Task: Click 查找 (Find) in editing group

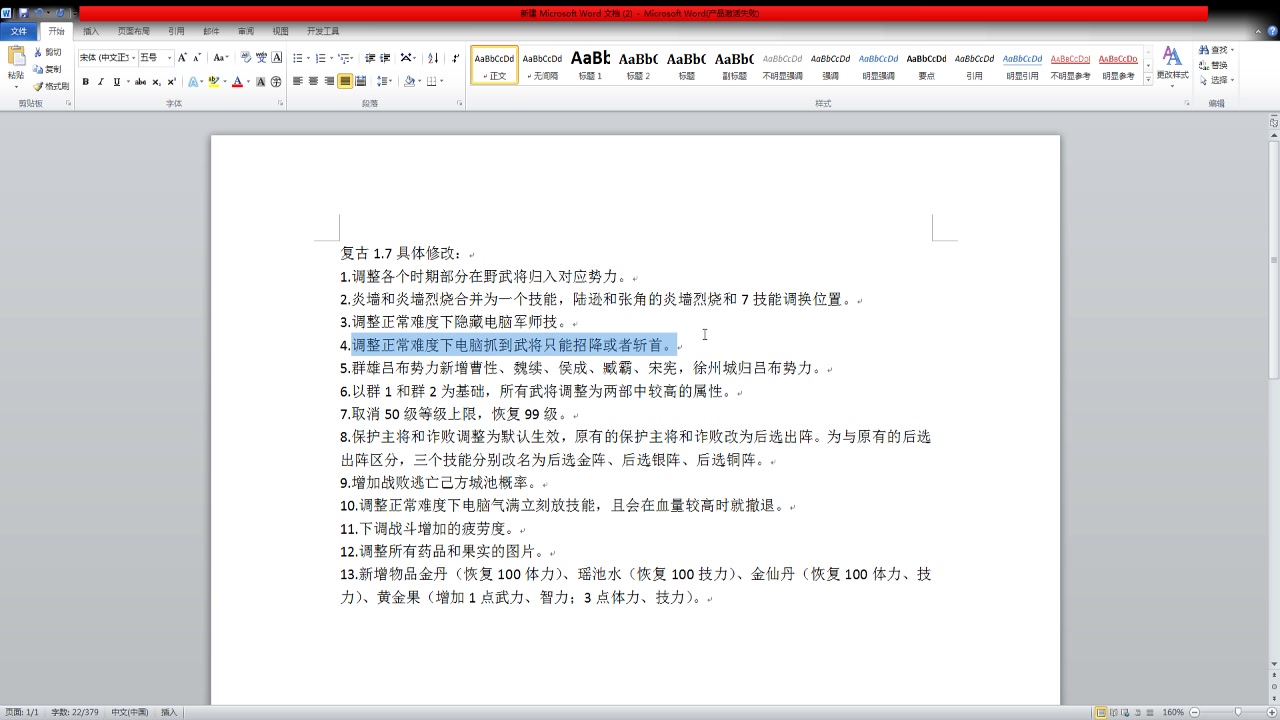Action: coord(1218,50)
